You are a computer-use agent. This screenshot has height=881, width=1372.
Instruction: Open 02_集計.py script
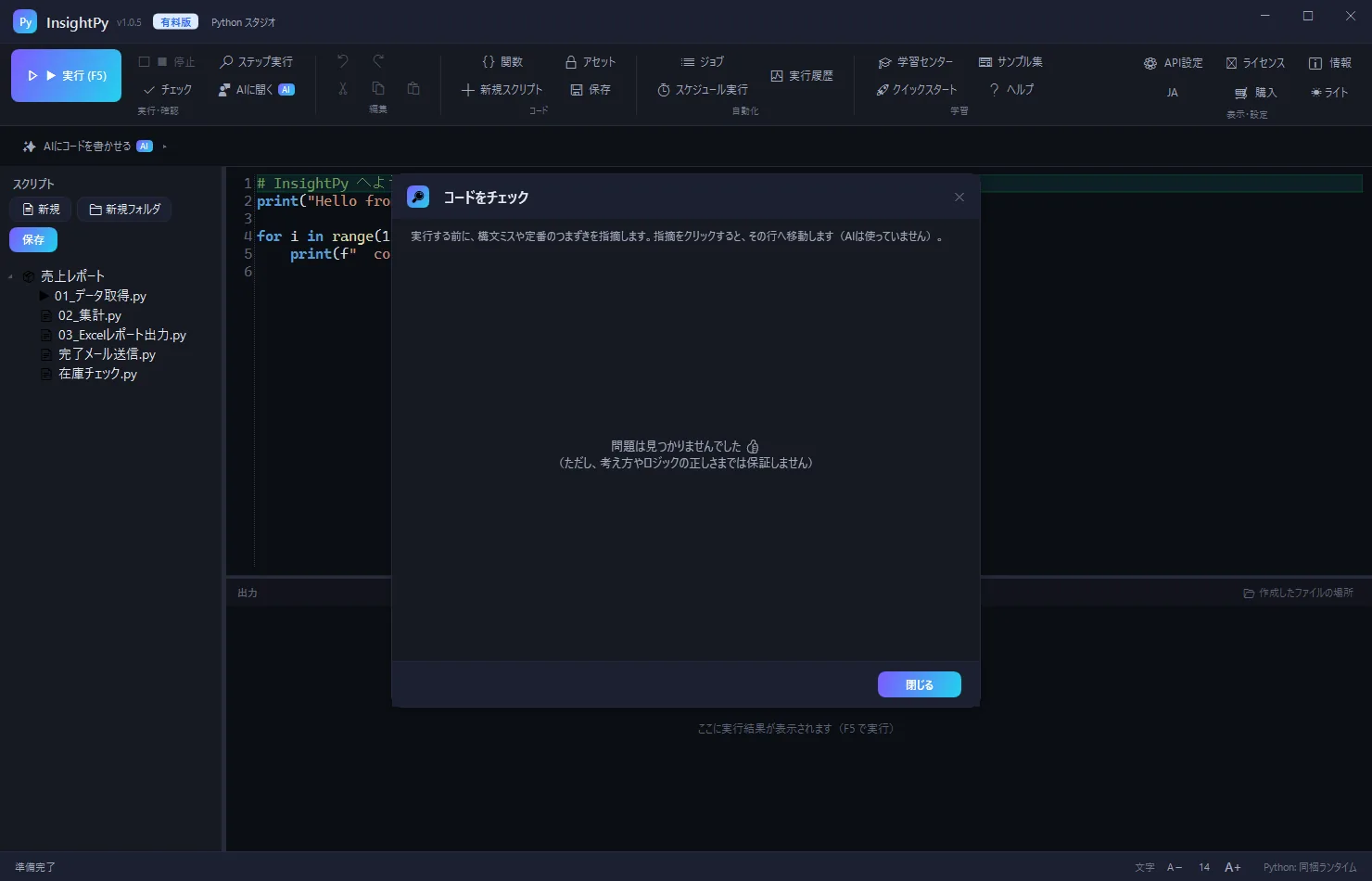pyautogui.click(x=89, y=315)
